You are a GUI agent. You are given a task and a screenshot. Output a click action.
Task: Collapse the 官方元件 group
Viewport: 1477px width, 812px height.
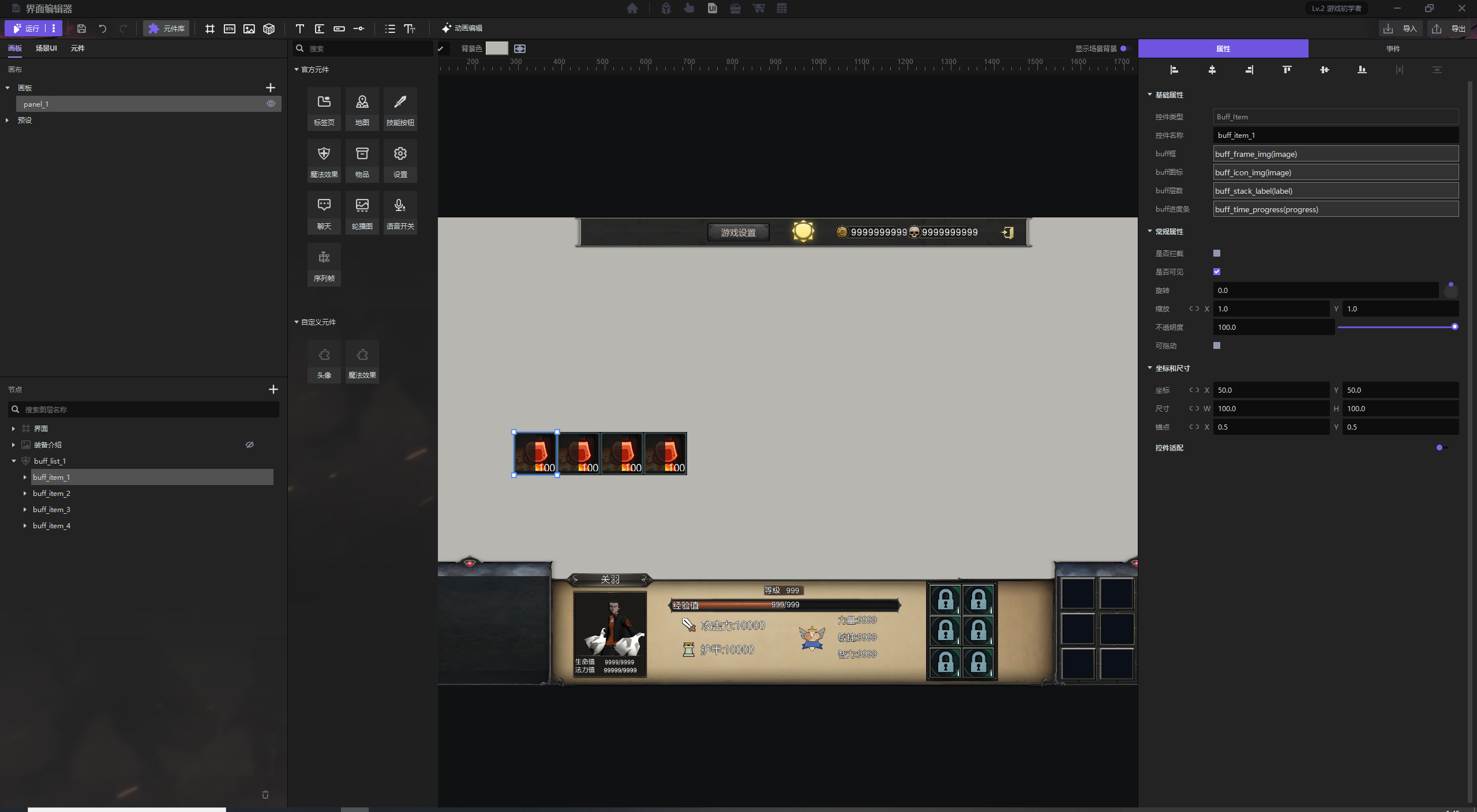coord(297,69)
